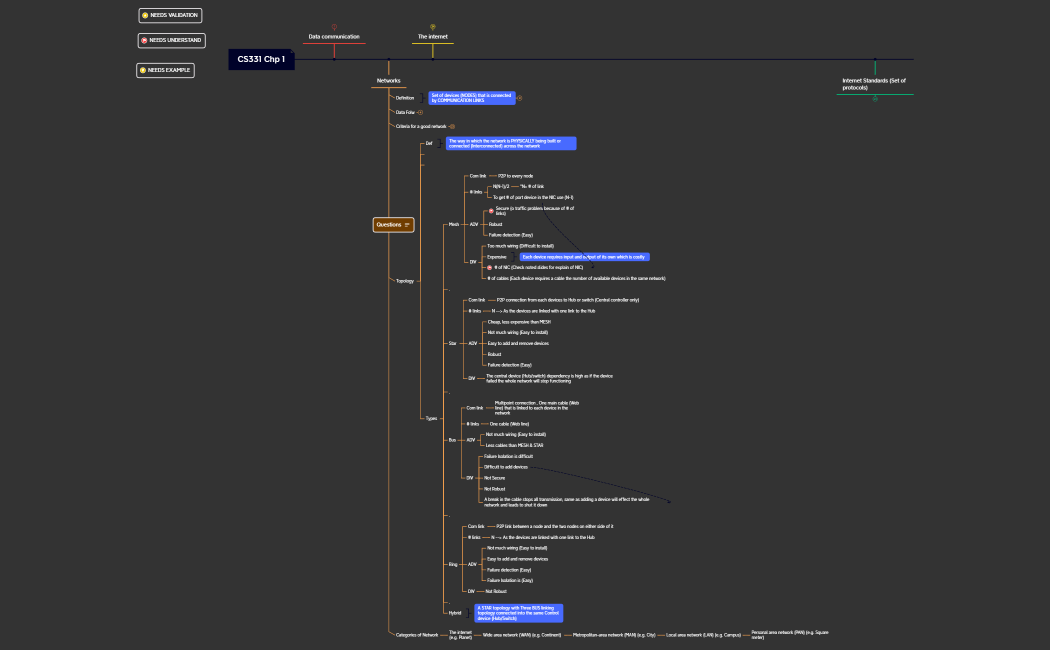Expand the Criteria for a good network branch

point(452,127)
